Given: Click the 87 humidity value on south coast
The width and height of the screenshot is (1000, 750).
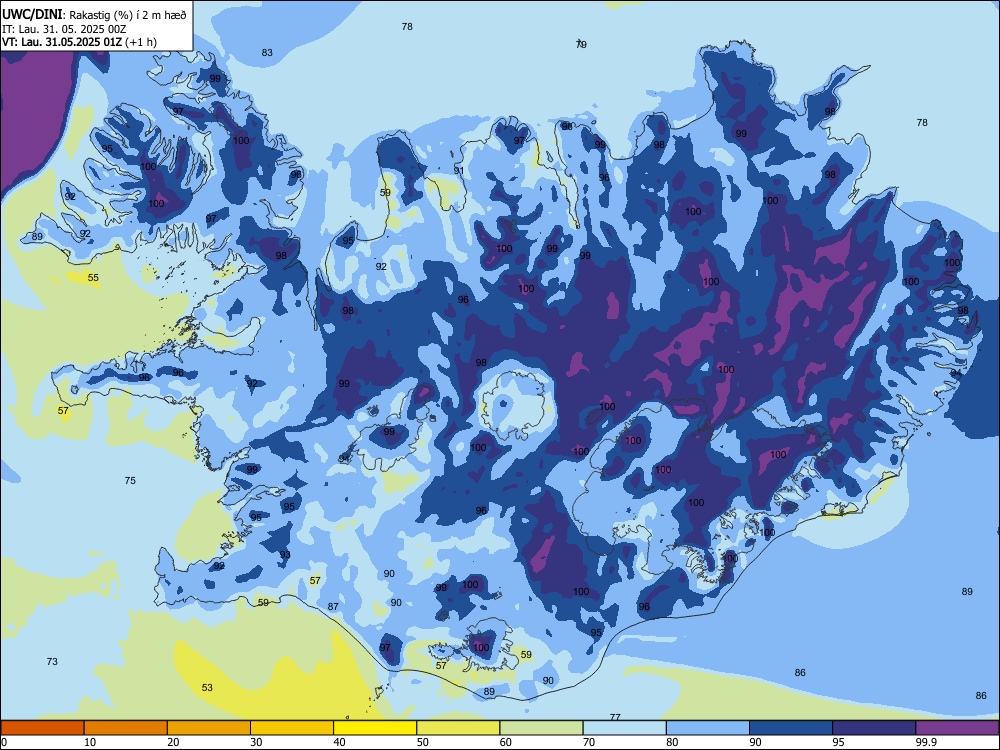Looking at the screenshot, I should click(333, 607).
